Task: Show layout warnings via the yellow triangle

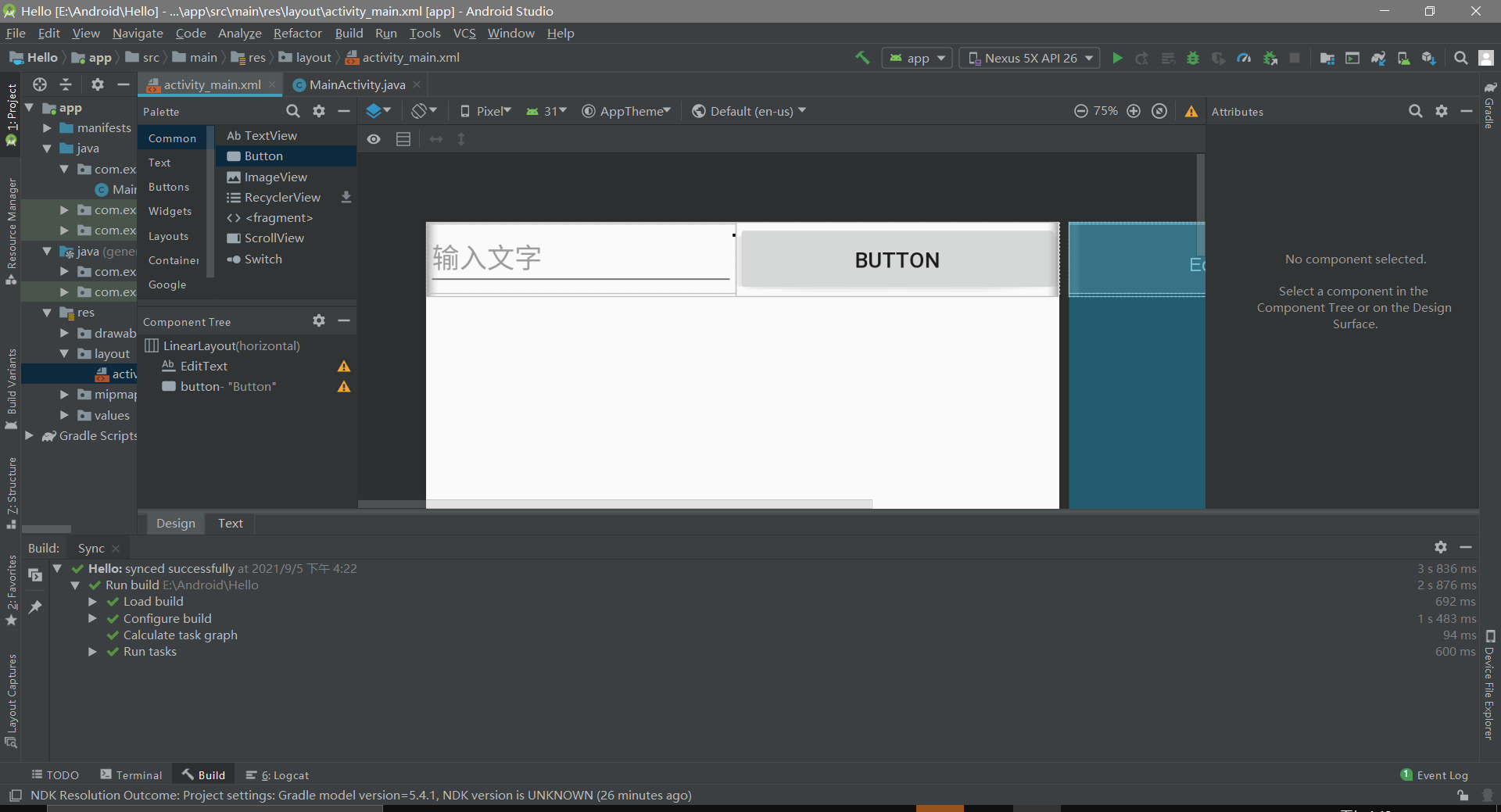Action: [x=1191, y=112]
